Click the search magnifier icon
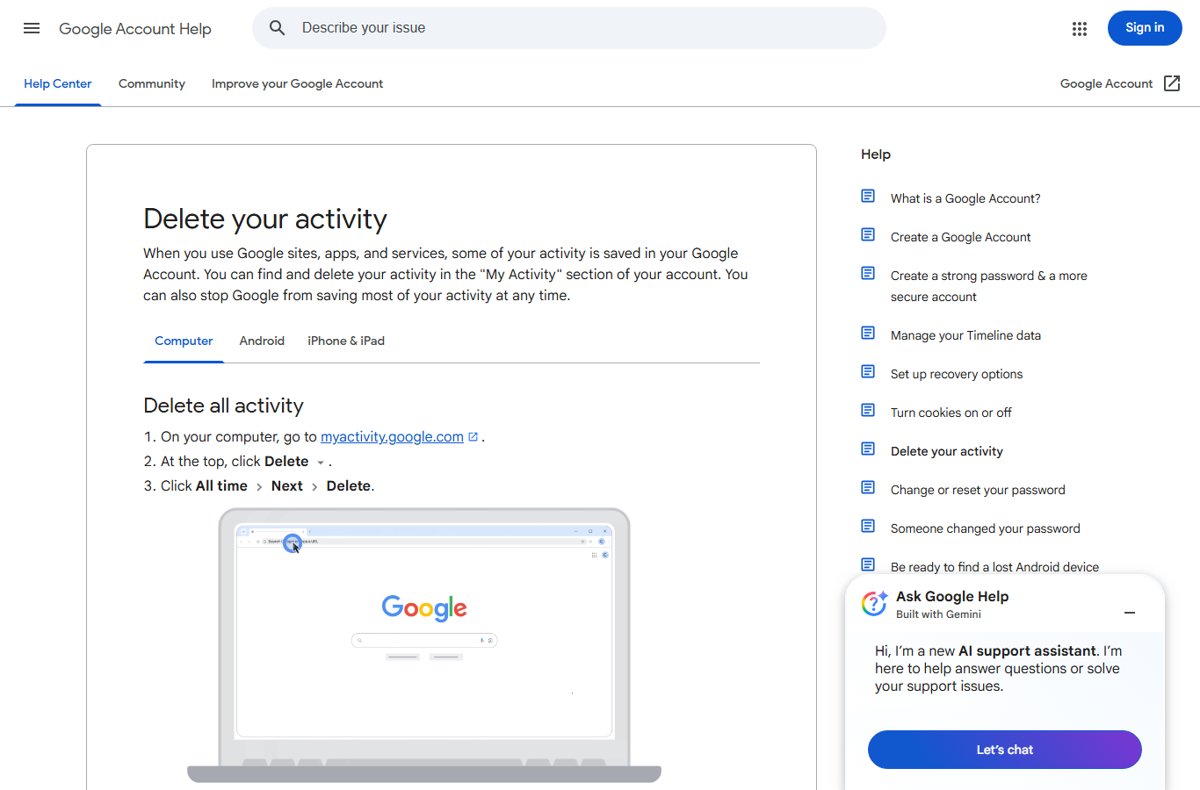This screenshot has width=1200, height=790. [x=278, y=28]
